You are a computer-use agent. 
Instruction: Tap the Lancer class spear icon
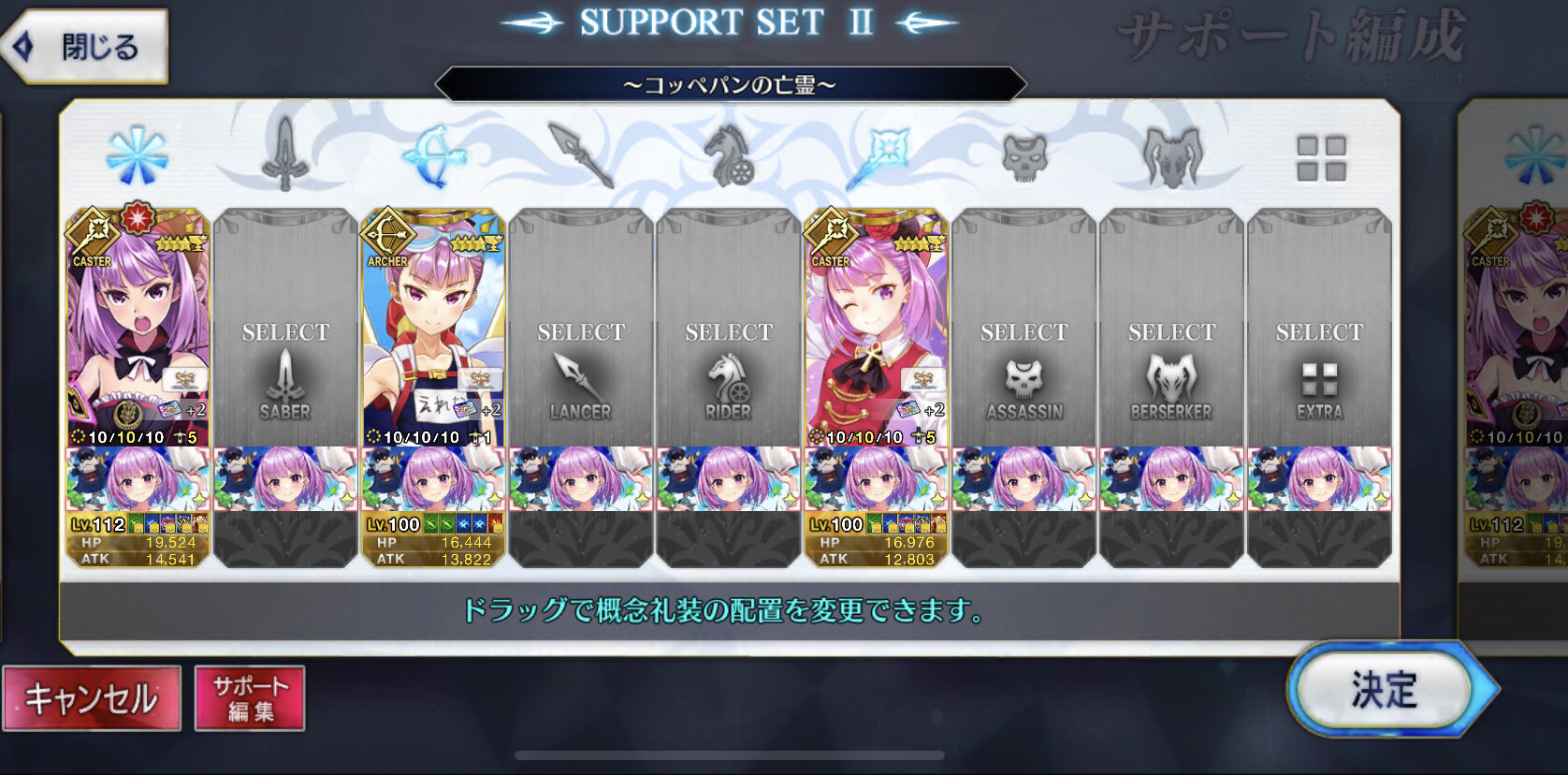[x=580, y=154]
